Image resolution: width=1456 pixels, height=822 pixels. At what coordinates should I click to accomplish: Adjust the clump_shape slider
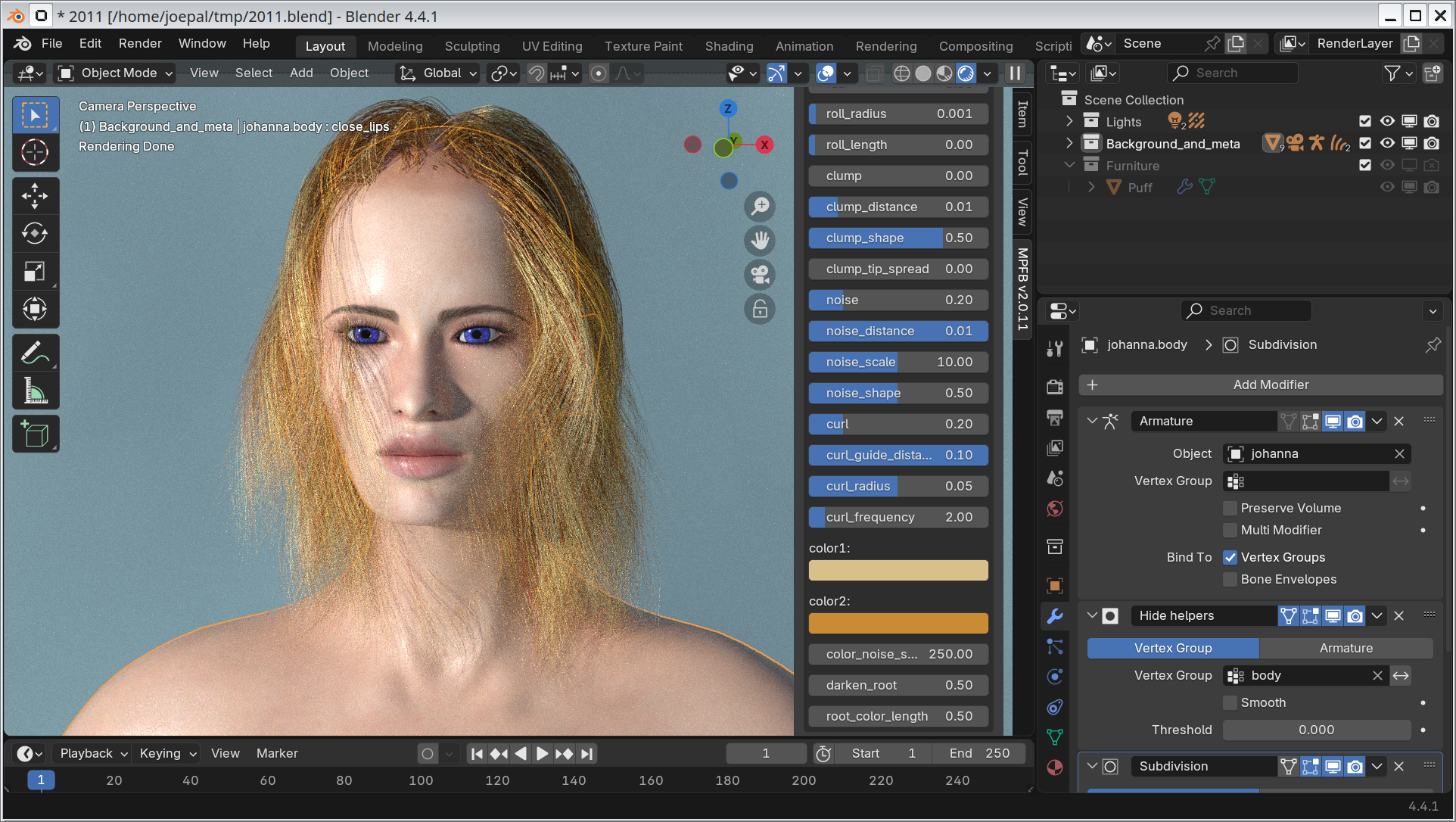click(x=898, y=238)
